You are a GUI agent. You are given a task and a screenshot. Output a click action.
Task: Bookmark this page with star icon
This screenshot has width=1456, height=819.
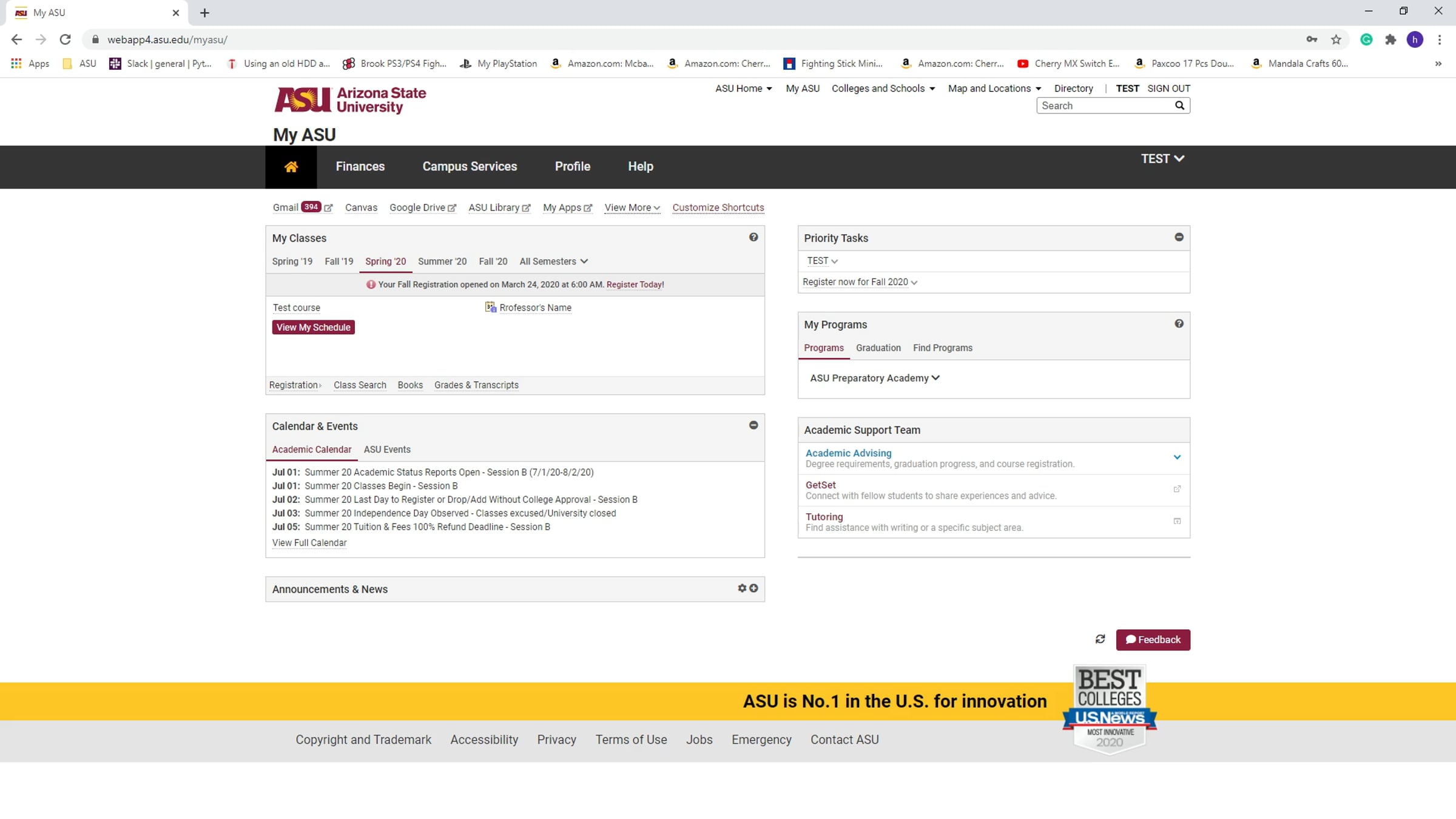pos(1336,39)
